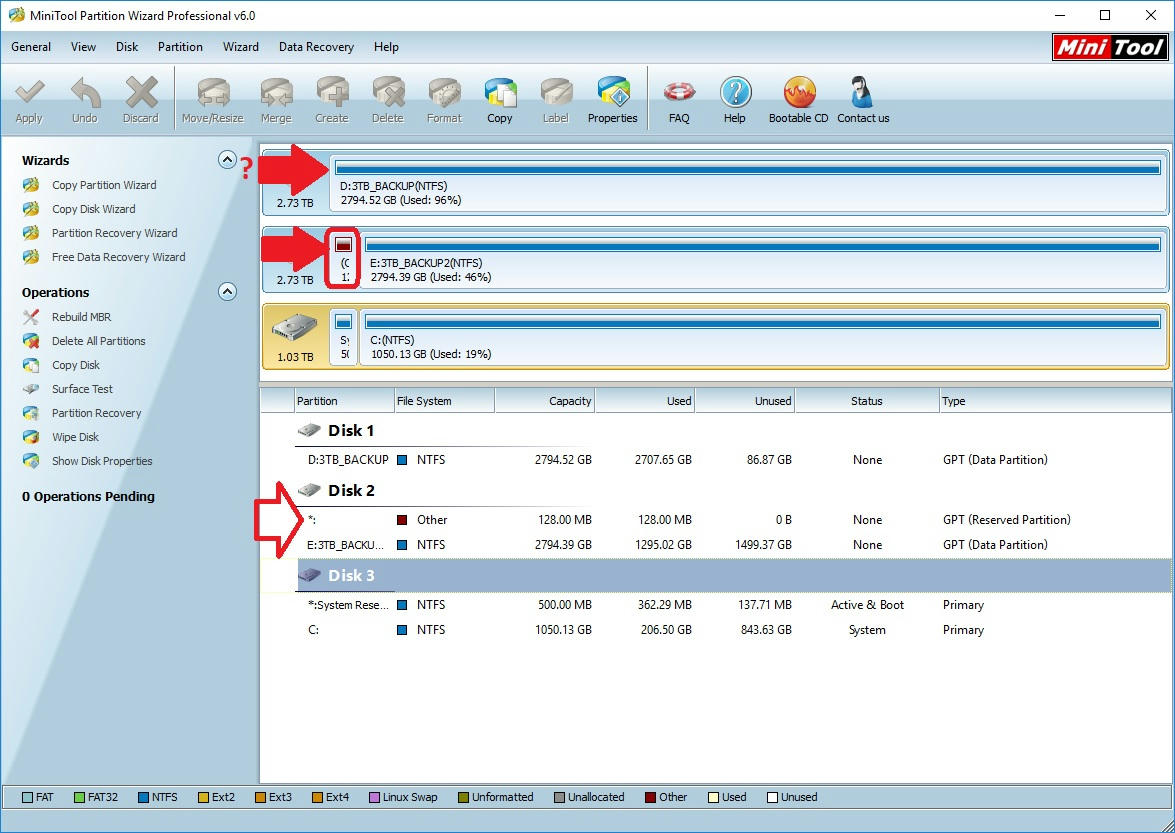1175x833 pixels.
Task: Click the Contact us toolbar icon
Action: click(x=862, y=93)
